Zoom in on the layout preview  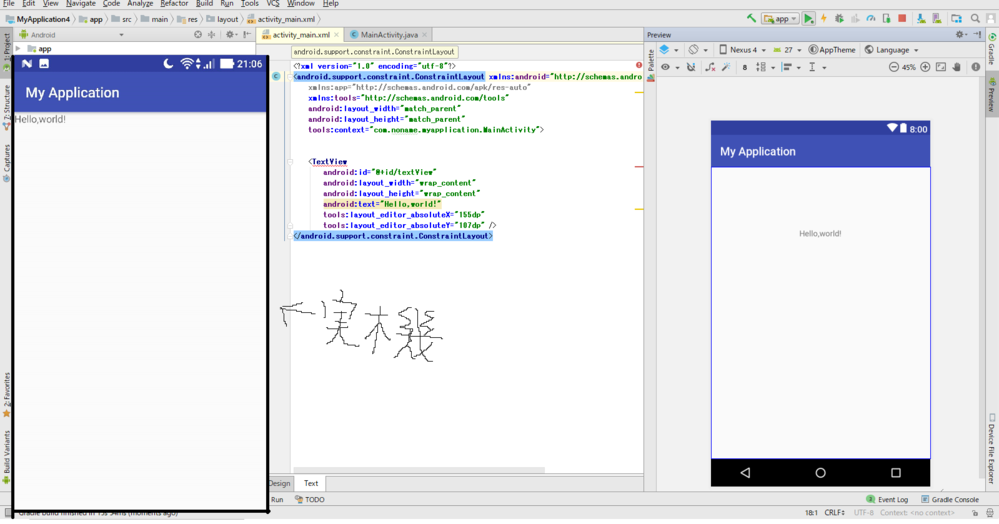[925, 67]
